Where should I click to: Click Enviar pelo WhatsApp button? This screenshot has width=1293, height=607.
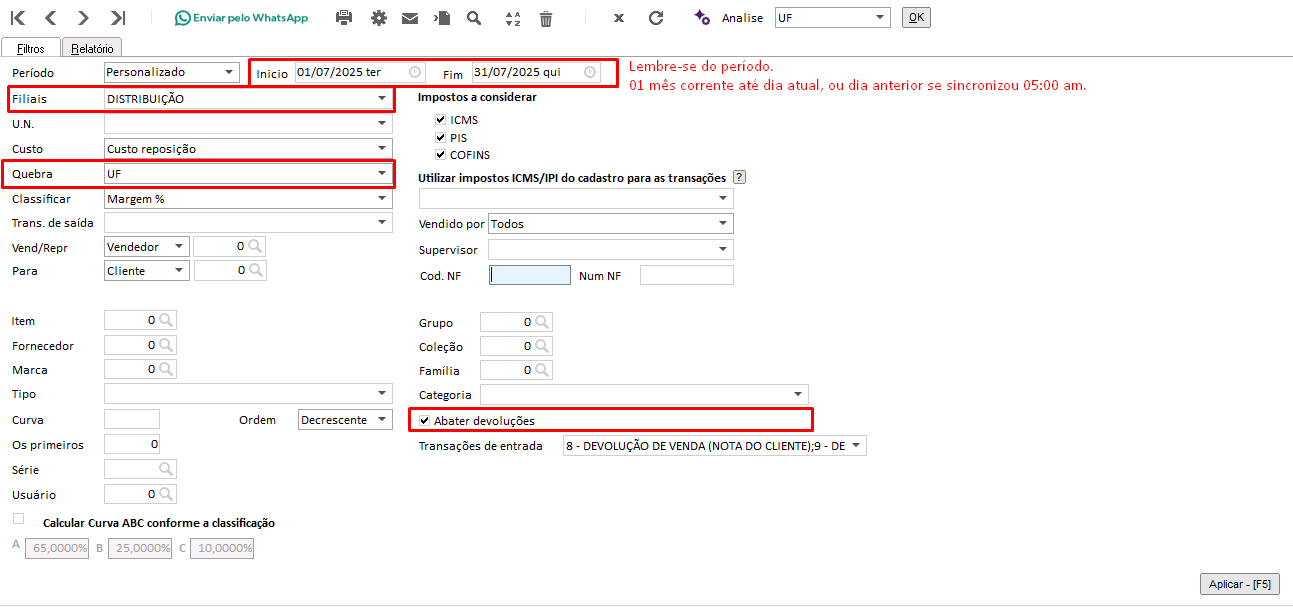tap(241, 18)
